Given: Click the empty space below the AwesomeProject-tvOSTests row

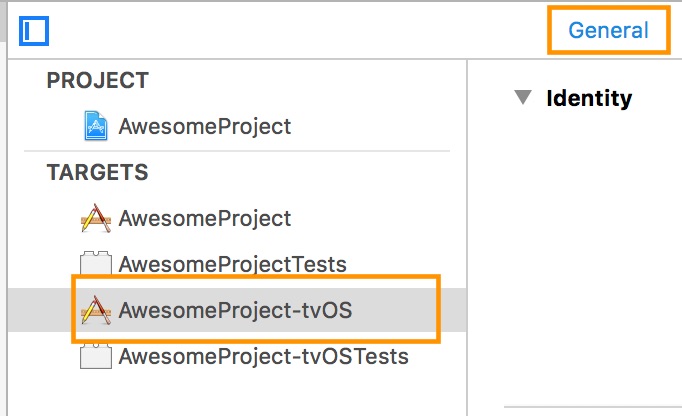Looking at the screenshot, I should [240, 393].
